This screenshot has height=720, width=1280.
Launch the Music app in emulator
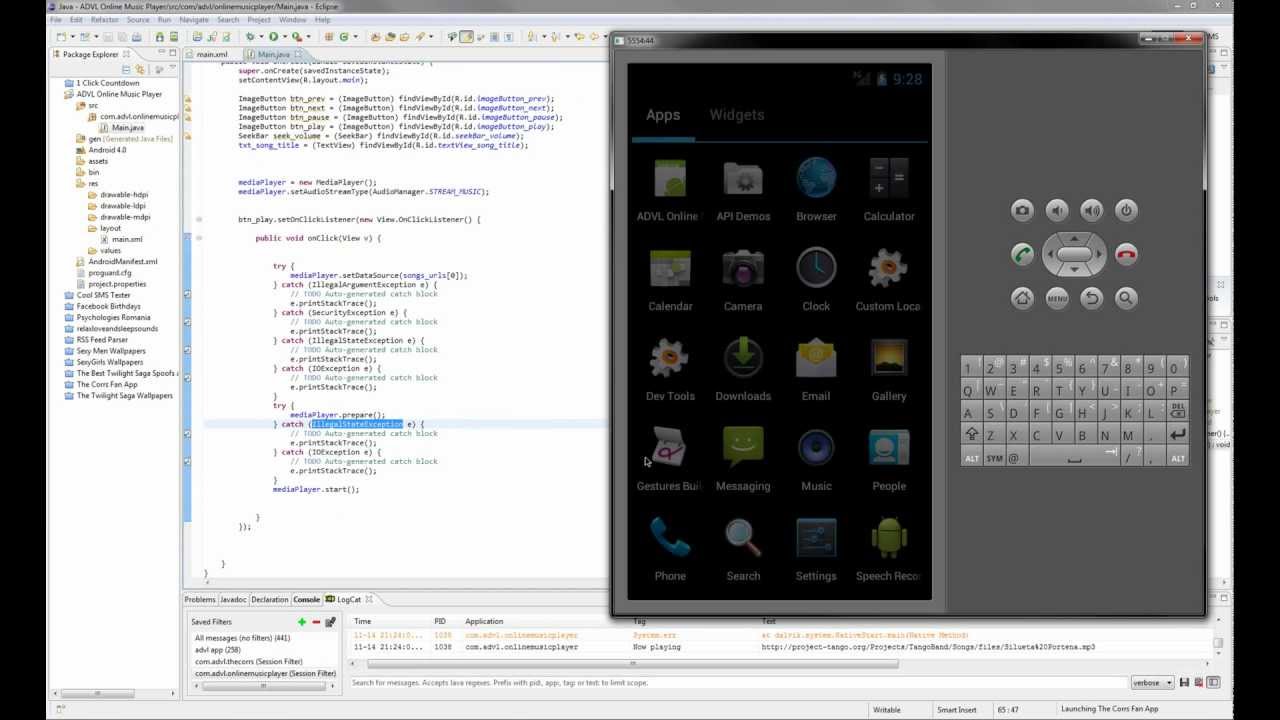tap(816, 460)
